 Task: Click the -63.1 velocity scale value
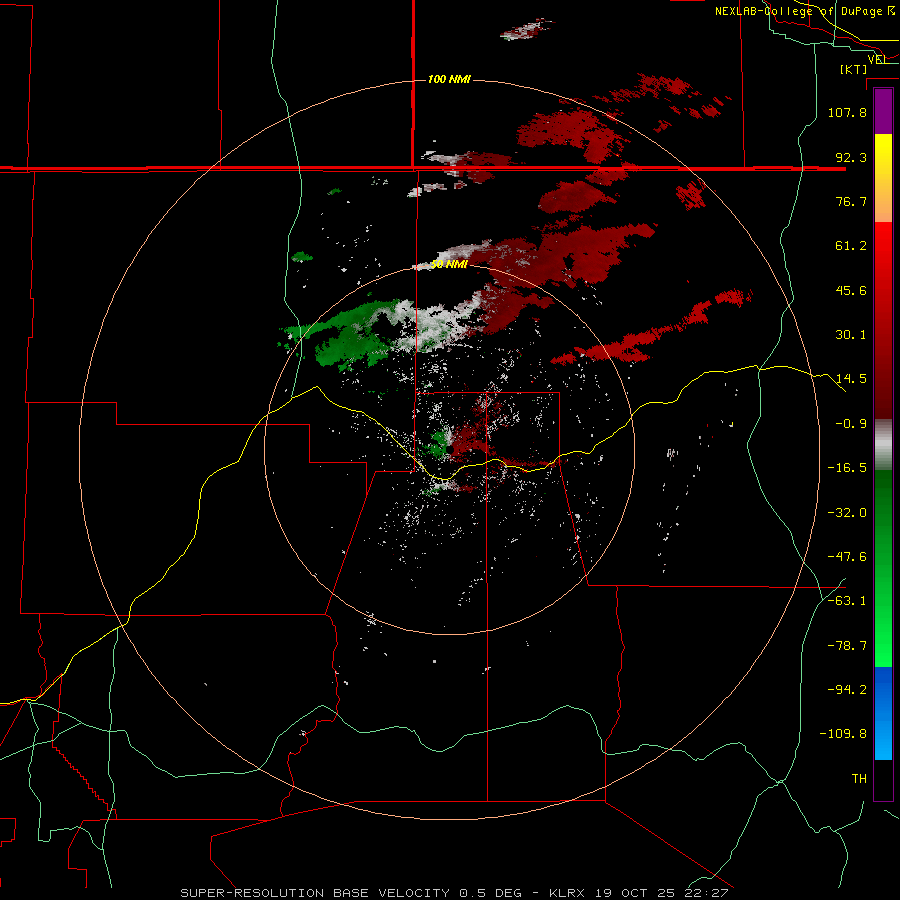[847, 601]
